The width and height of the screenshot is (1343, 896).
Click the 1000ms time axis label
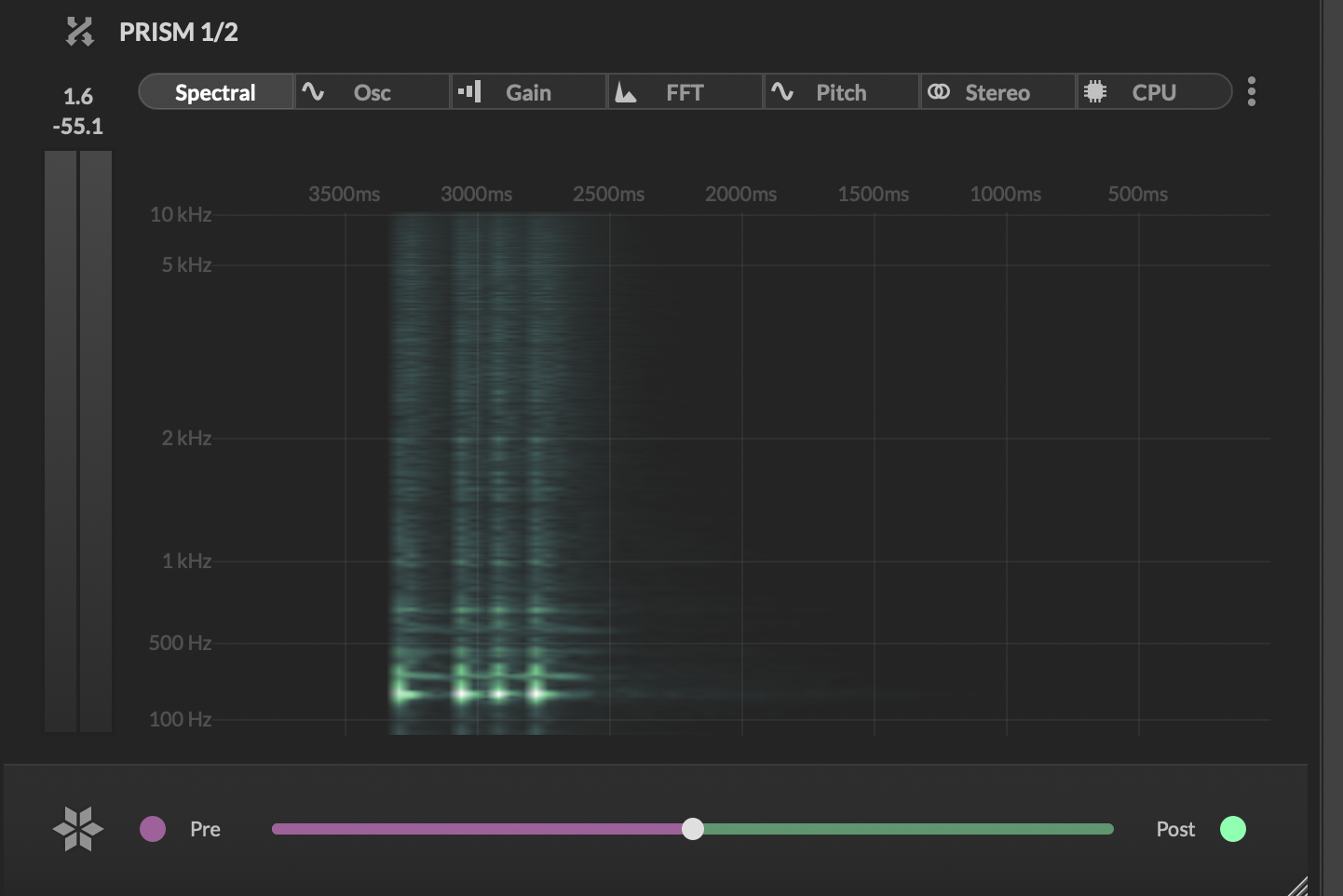[1006, 194]
